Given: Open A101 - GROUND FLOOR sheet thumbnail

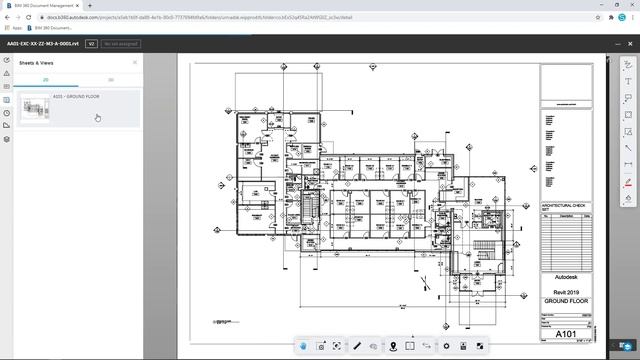Looking at the screenshot, I should tap(36, 109).
